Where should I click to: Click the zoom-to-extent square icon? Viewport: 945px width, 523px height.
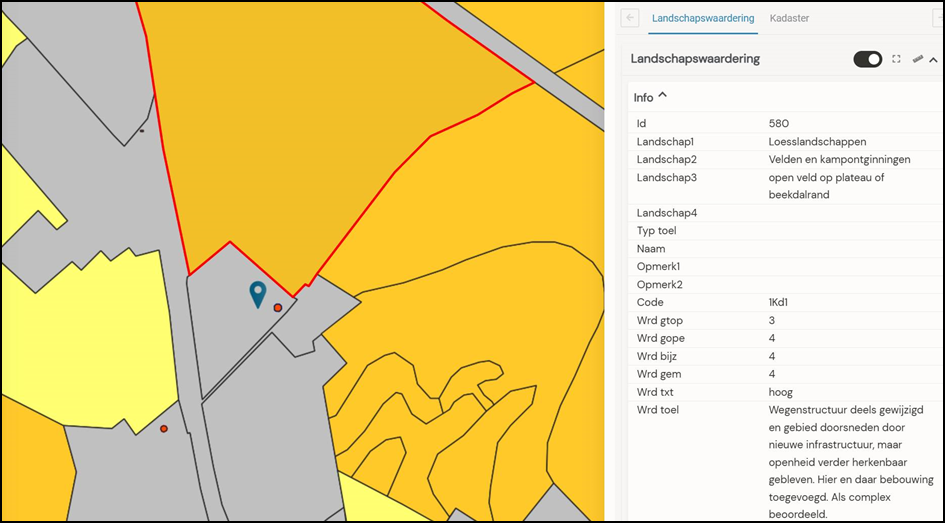(x=896, y=59)
